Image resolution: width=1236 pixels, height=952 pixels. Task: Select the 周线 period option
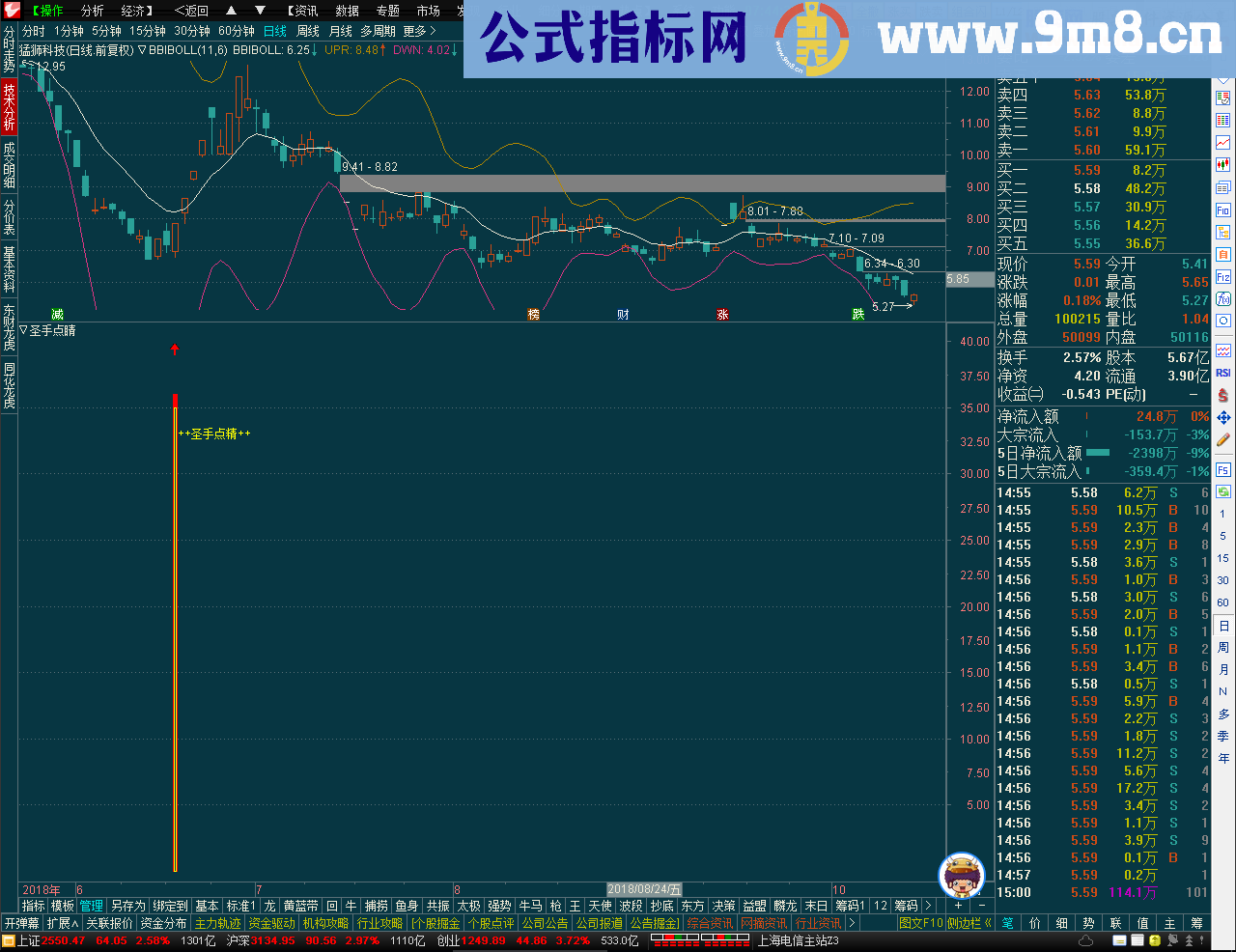click(306, 30)
